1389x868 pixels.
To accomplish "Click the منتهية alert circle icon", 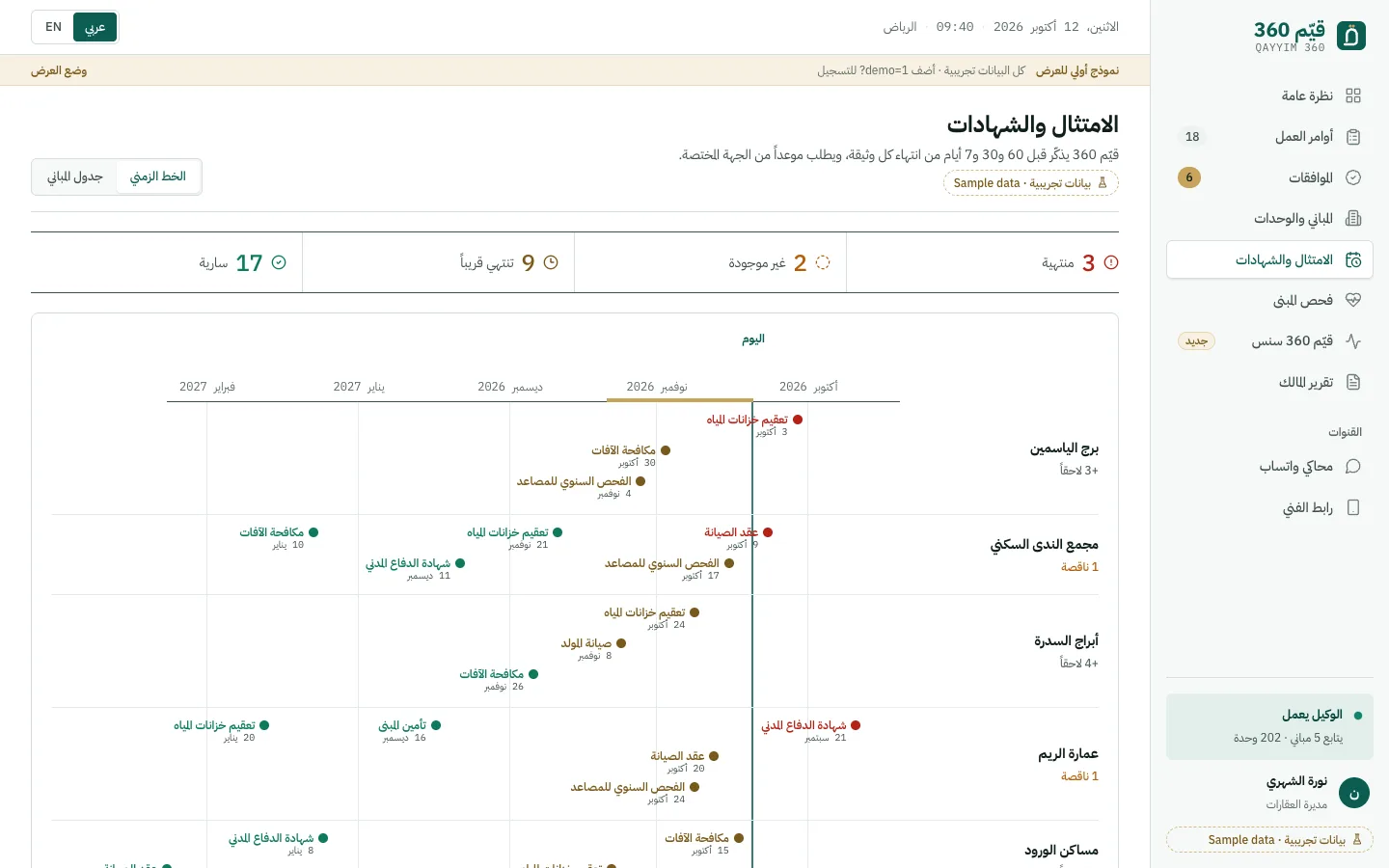I will 1111,262.
